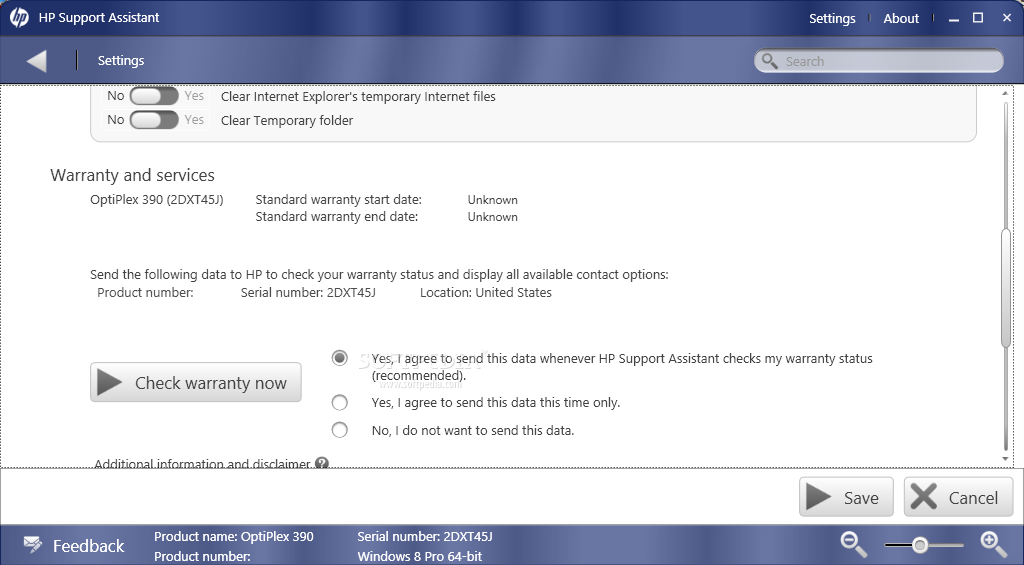
Task: Toggle Clear Internet Explorer's temporary Internet files
Action: point(153,96)
